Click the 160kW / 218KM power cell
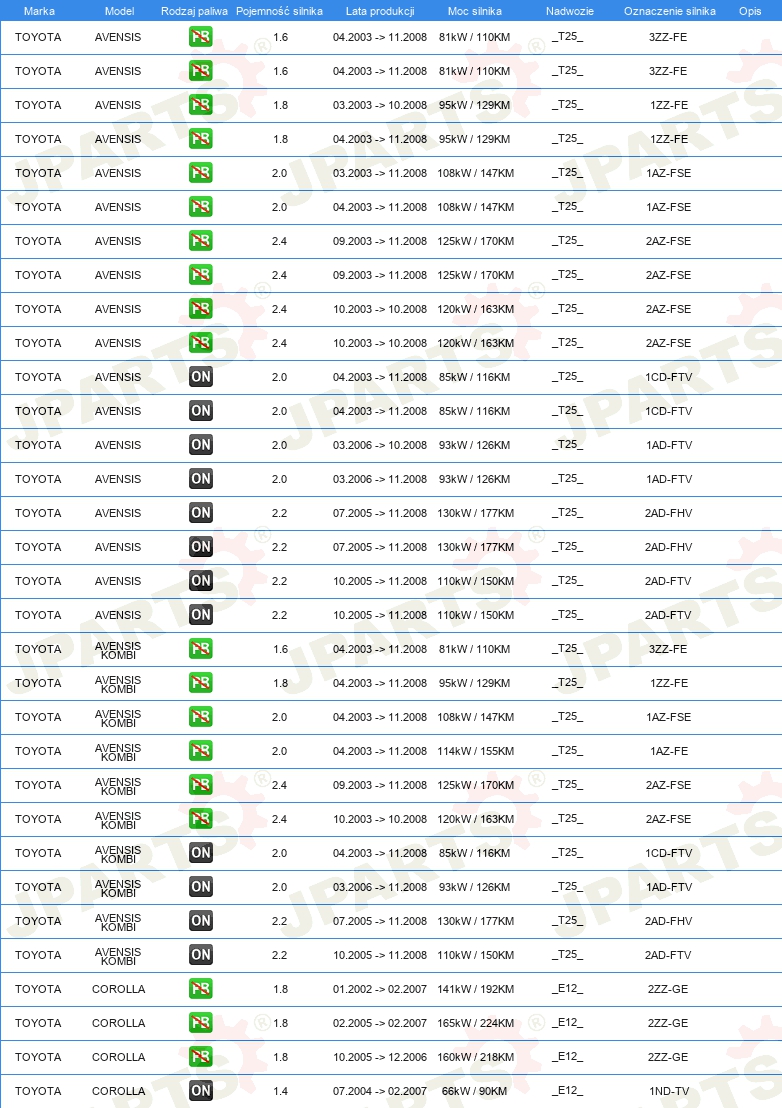The width and height of the screenshot is (782, 1108). coord(475,1057)
